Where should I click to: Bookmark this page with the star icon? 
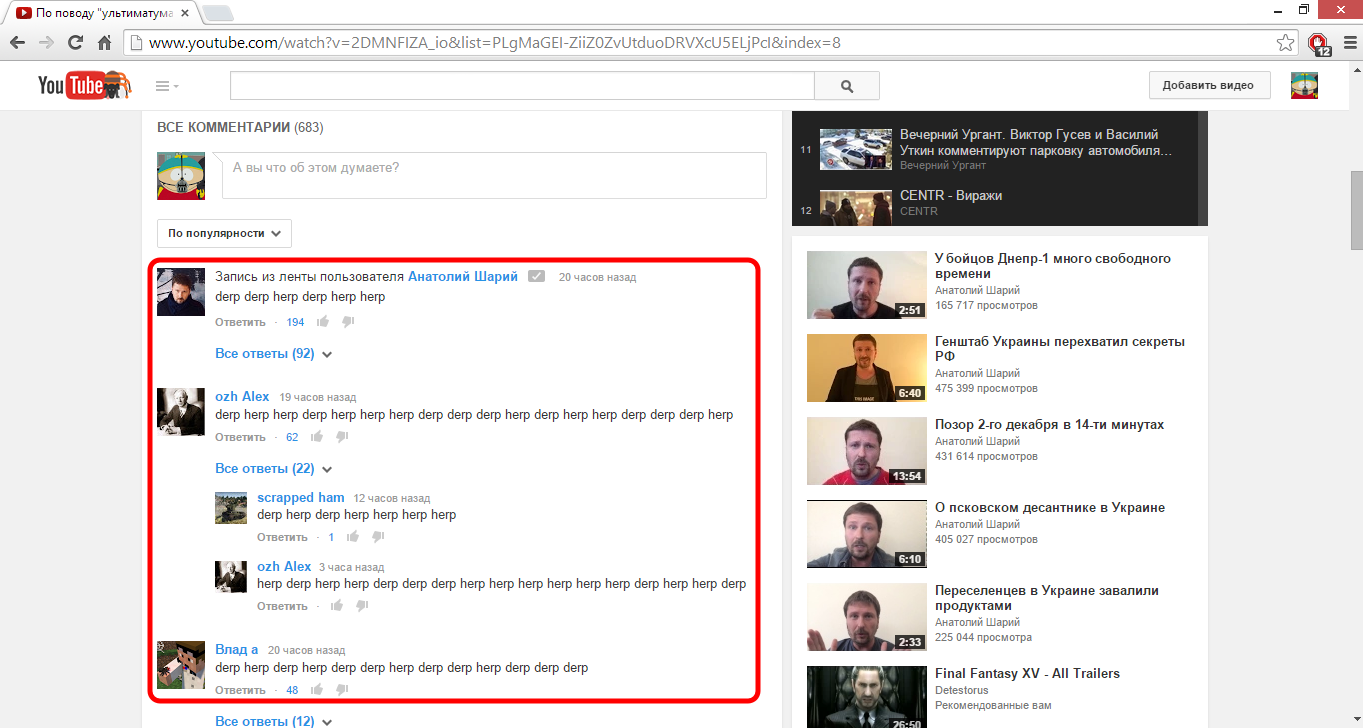pyautogui.click(x=1285, y=43)
